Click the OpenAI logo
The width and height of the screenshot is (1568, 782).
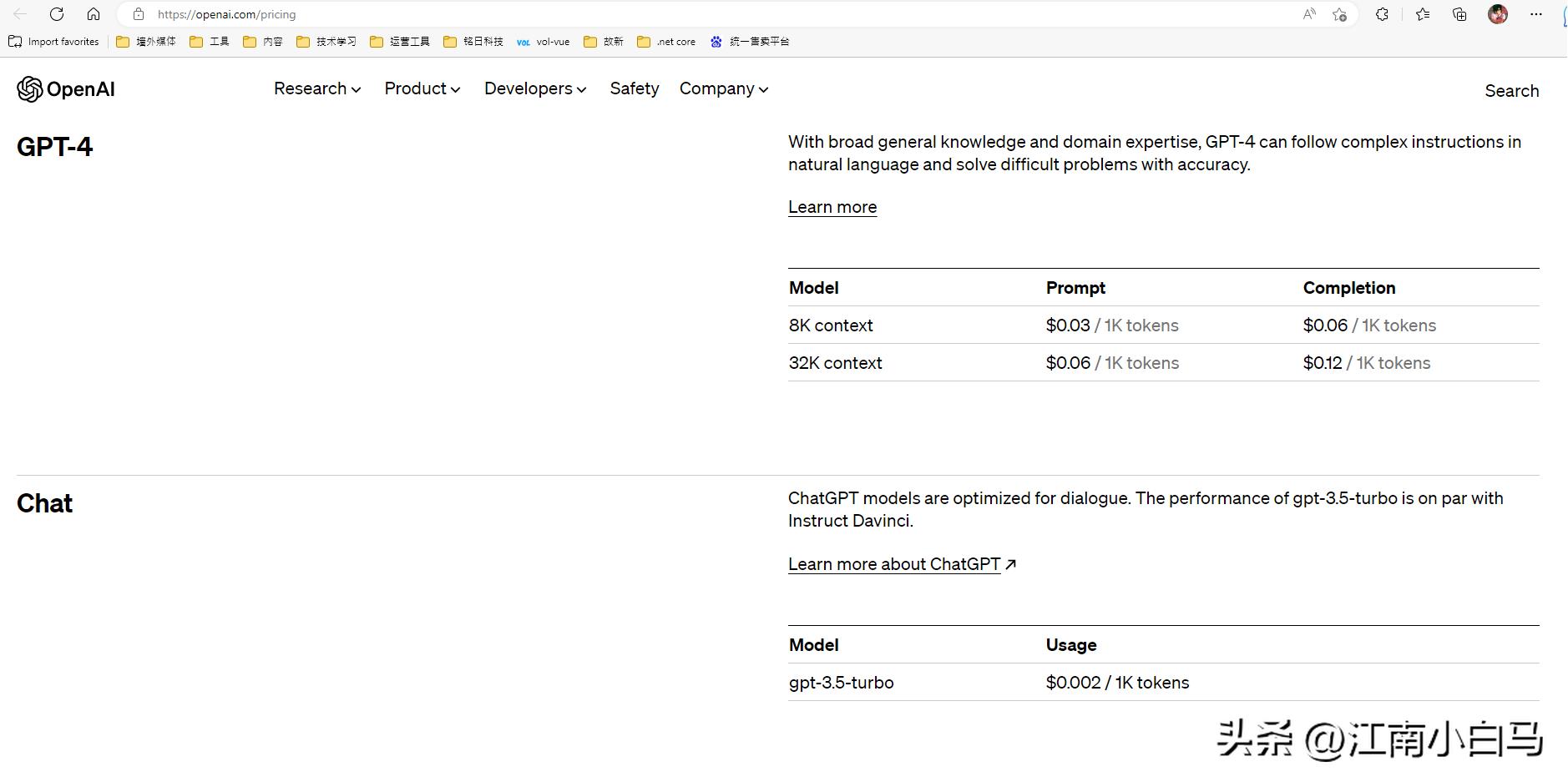click(x=66, y=89)
